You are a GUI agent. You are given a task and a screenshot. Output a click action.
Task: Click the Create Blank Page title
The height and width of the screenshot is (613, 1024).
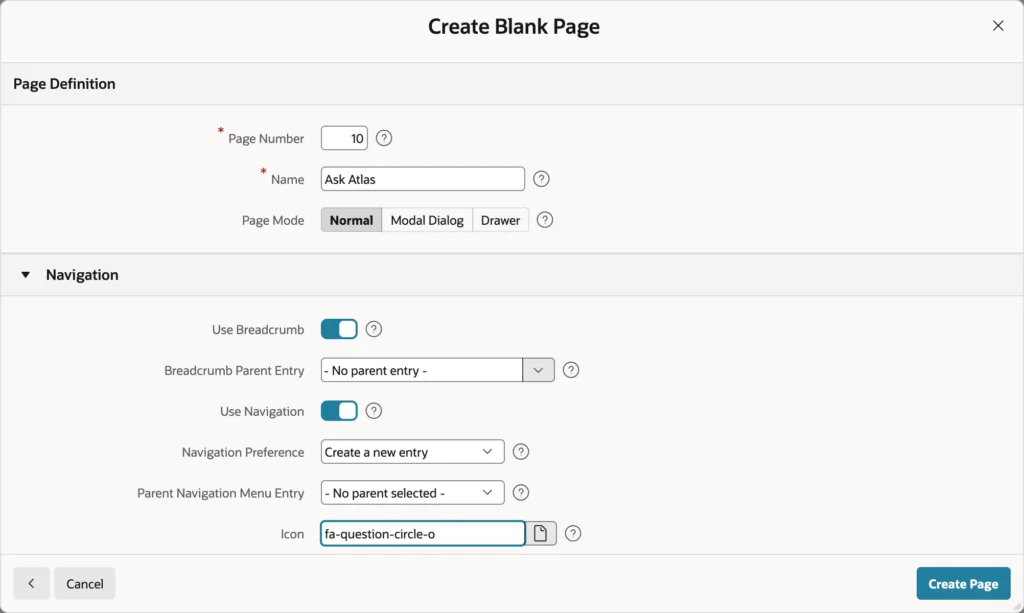(x=514, y=26)
